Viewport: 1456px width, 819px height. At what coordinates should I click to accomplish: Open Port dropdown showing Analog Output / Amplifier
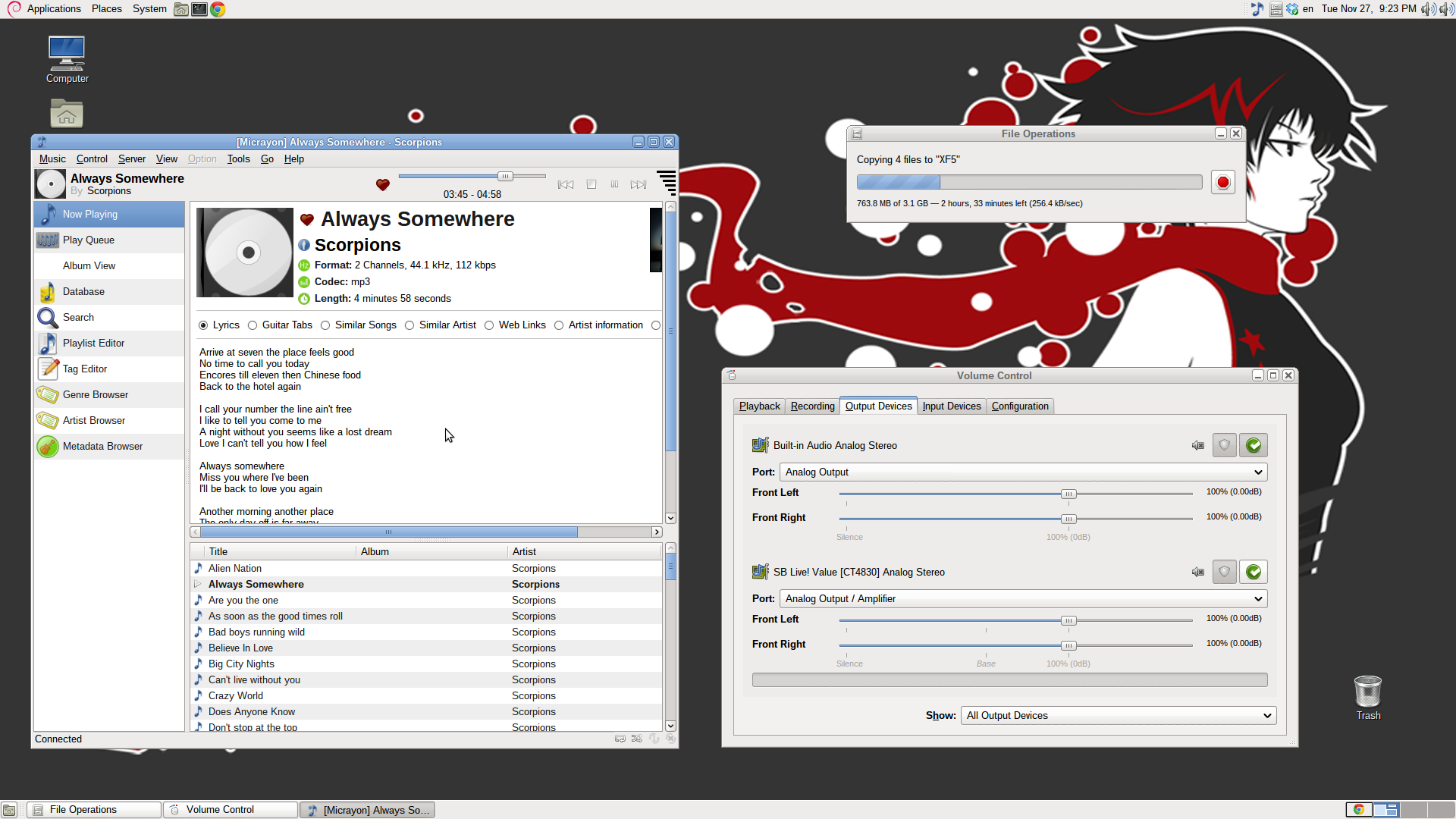click(x=1023, y=599)
